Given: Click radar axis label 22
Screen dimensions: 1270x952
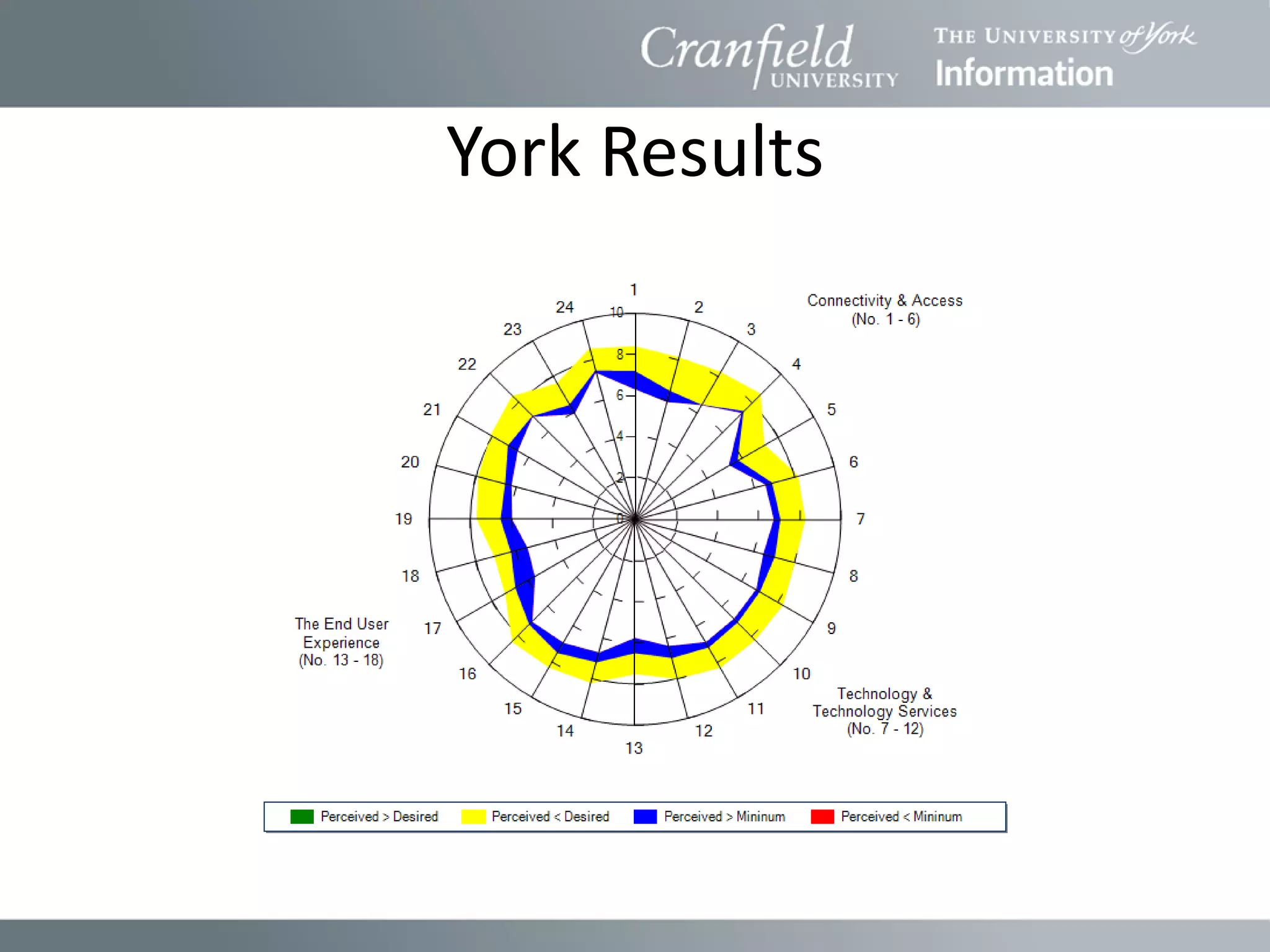Looking at the screenshot, I should coord(467,364).
